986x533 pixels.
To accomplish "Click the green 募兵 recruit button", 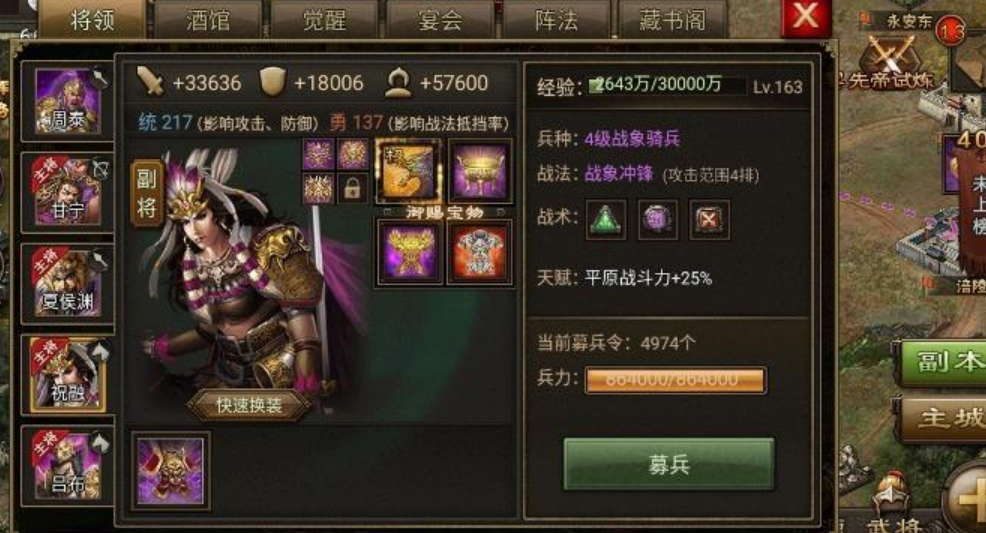I will [x=668, y=464].
